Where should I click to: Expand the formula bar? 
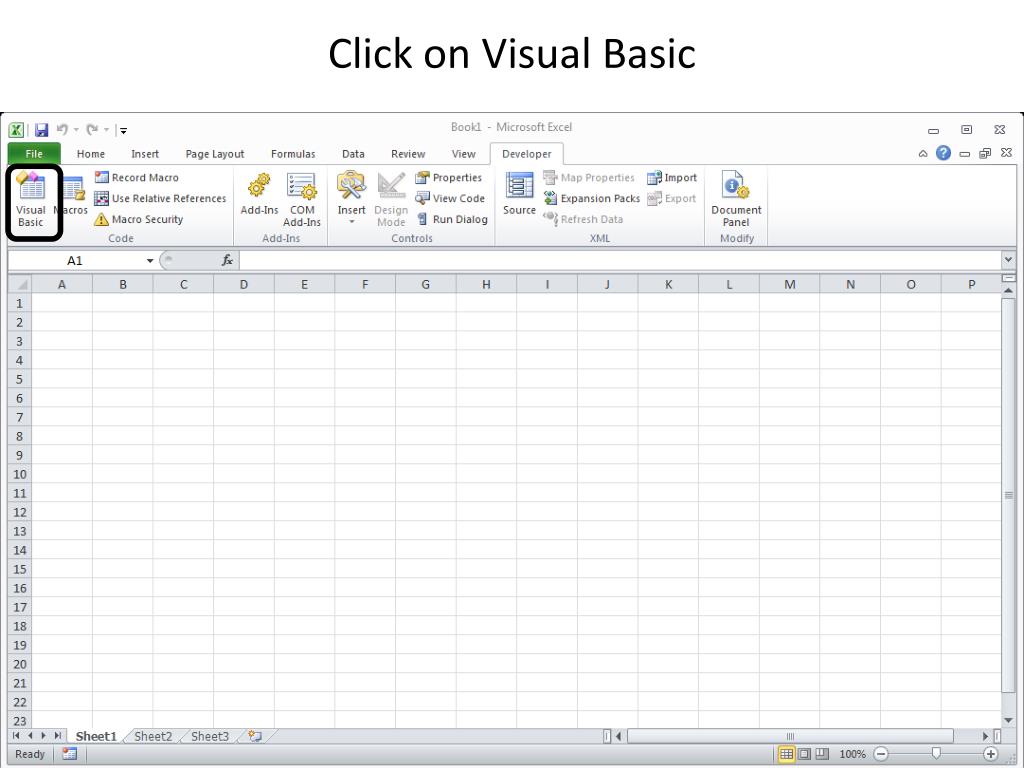coord(1008,260)
